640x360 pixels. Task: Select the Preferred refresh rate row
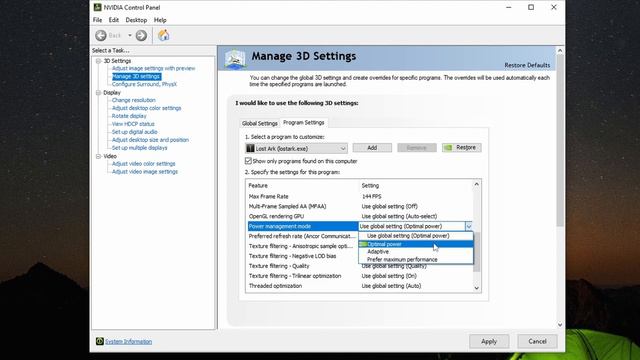click(x=302, y=236)
